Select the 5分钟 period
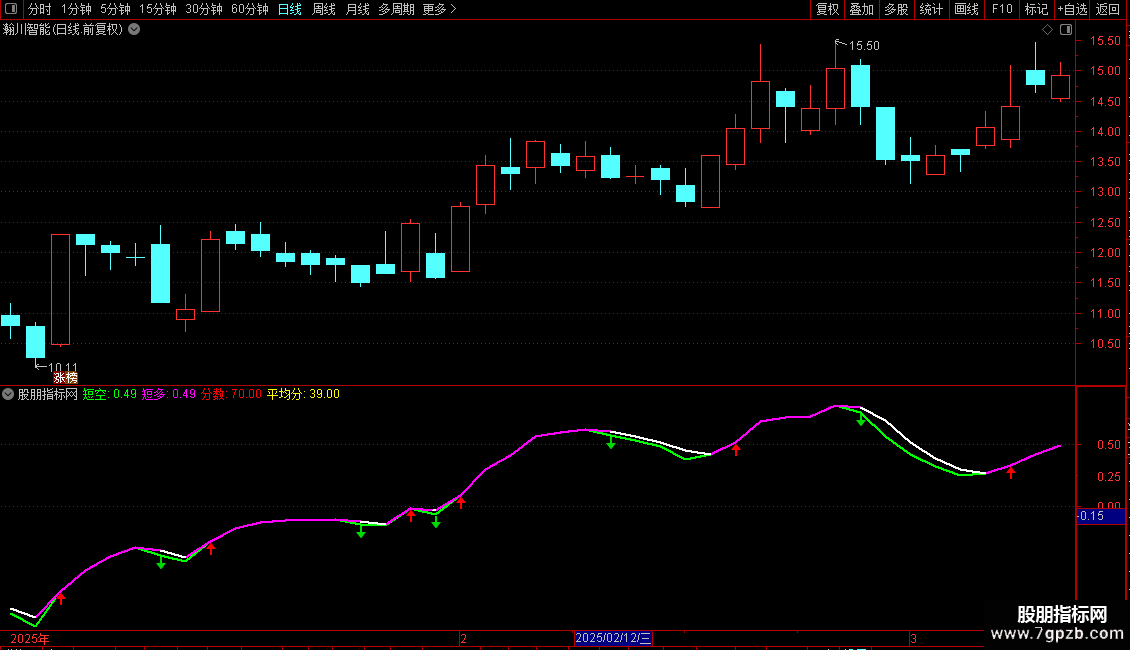Viewport: 1130px width, 650px height. [115, 9]
